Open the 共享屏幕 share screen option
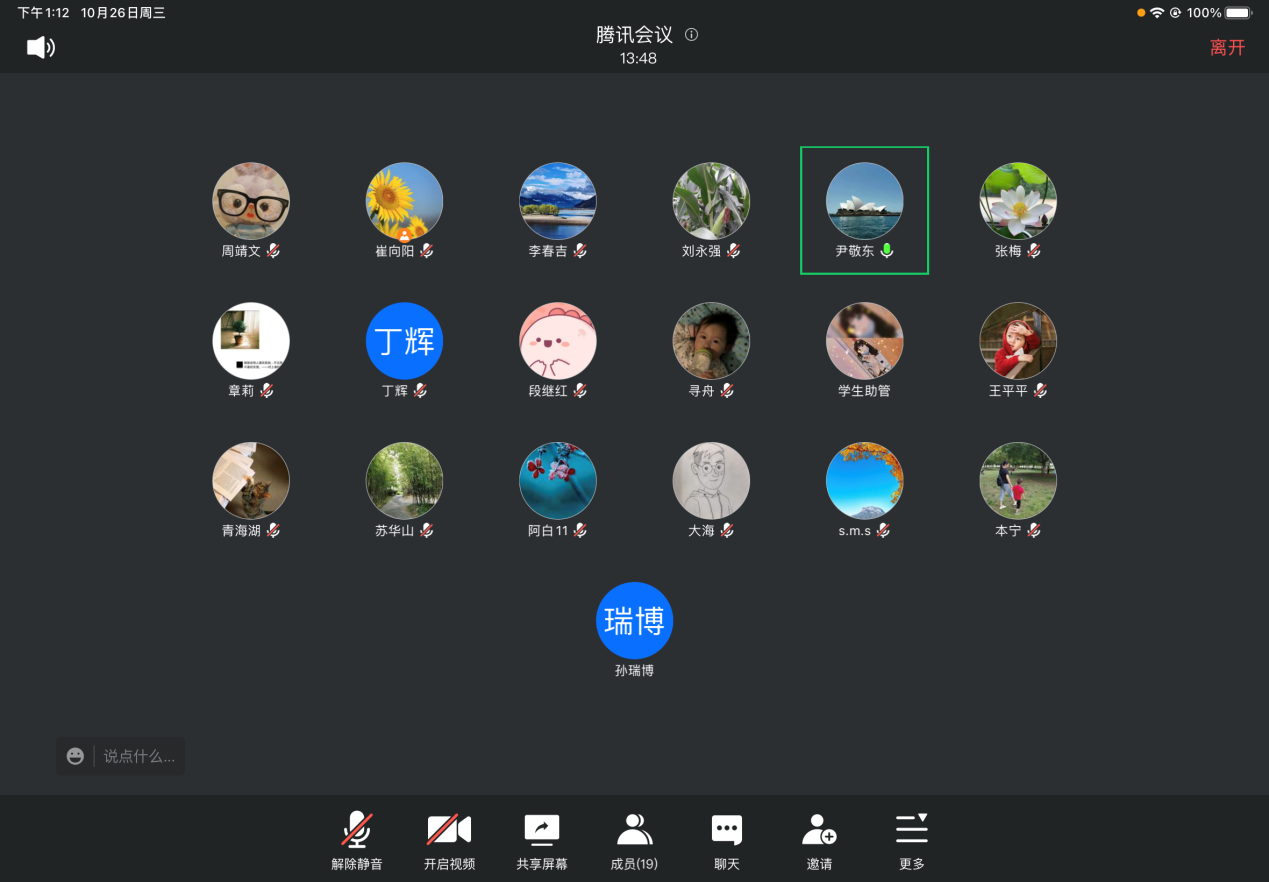The width and height of the screenshot is (1269, 882). point(542,841)
